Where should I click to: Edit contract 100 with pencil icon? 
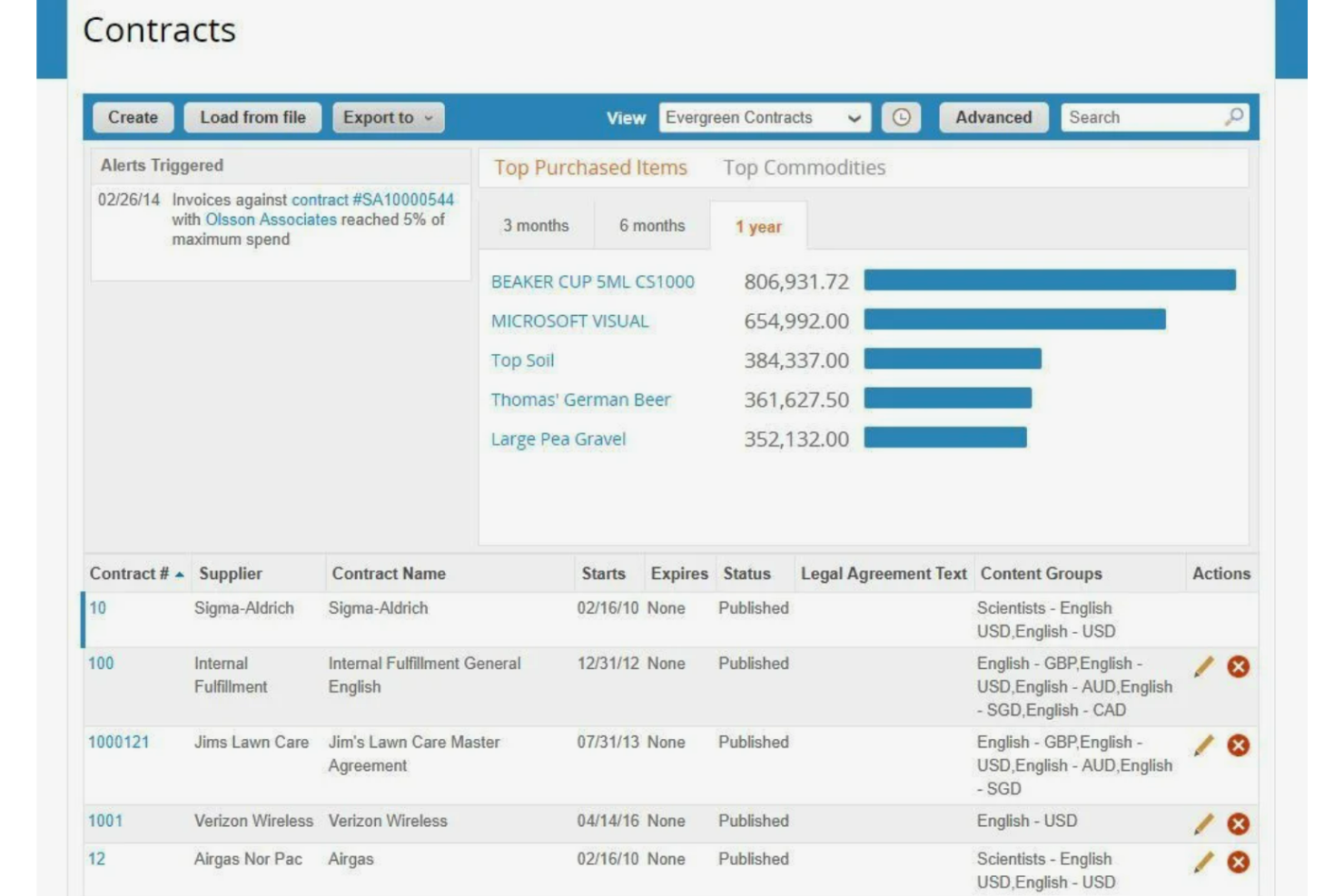pyautogui.click(x=1203, y=667)
